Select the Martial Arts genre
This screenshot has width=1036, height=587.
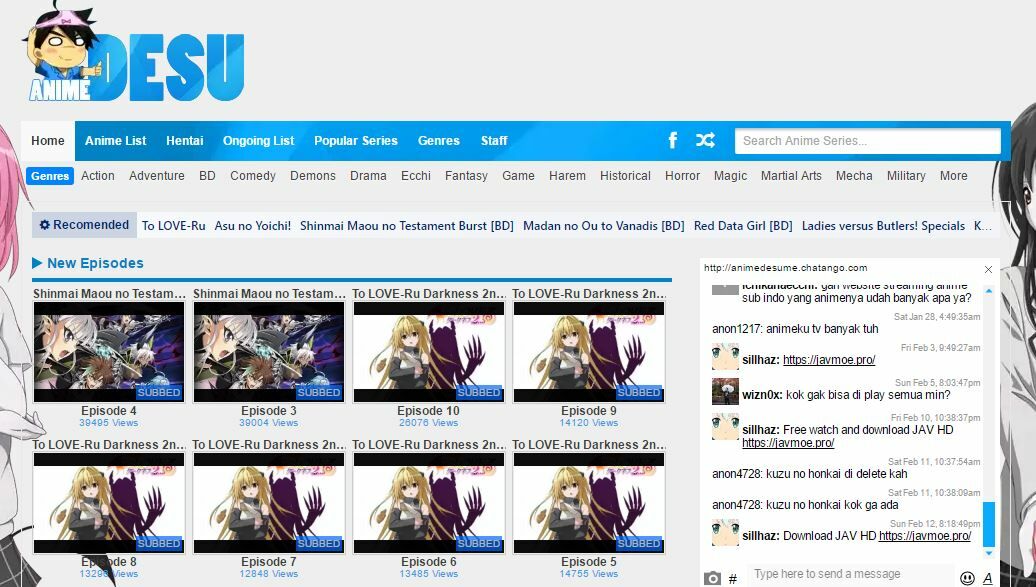tap(792, 176)
